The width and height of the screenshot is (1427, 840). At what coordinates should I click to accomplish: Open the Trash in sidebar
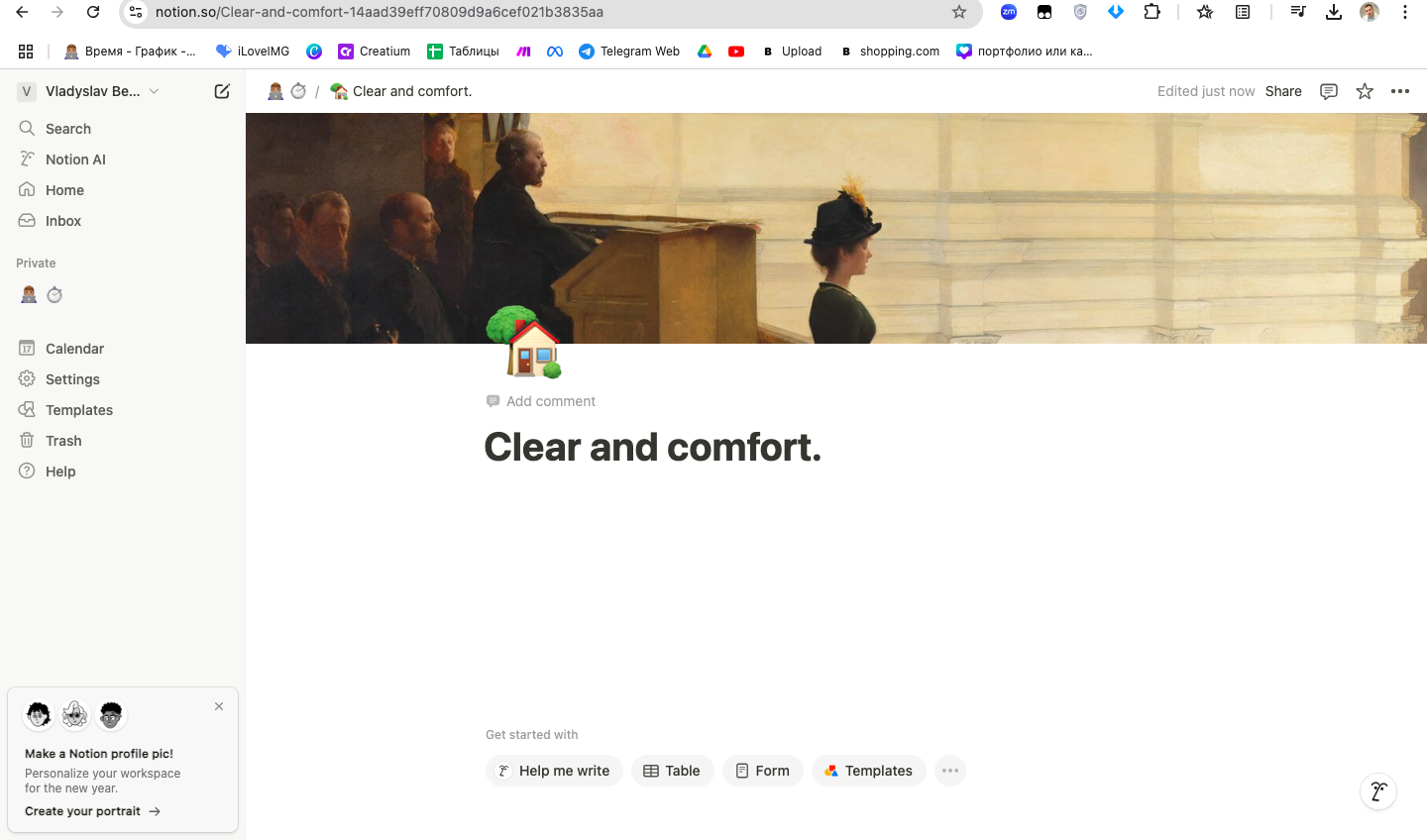(x=63, y=441)
